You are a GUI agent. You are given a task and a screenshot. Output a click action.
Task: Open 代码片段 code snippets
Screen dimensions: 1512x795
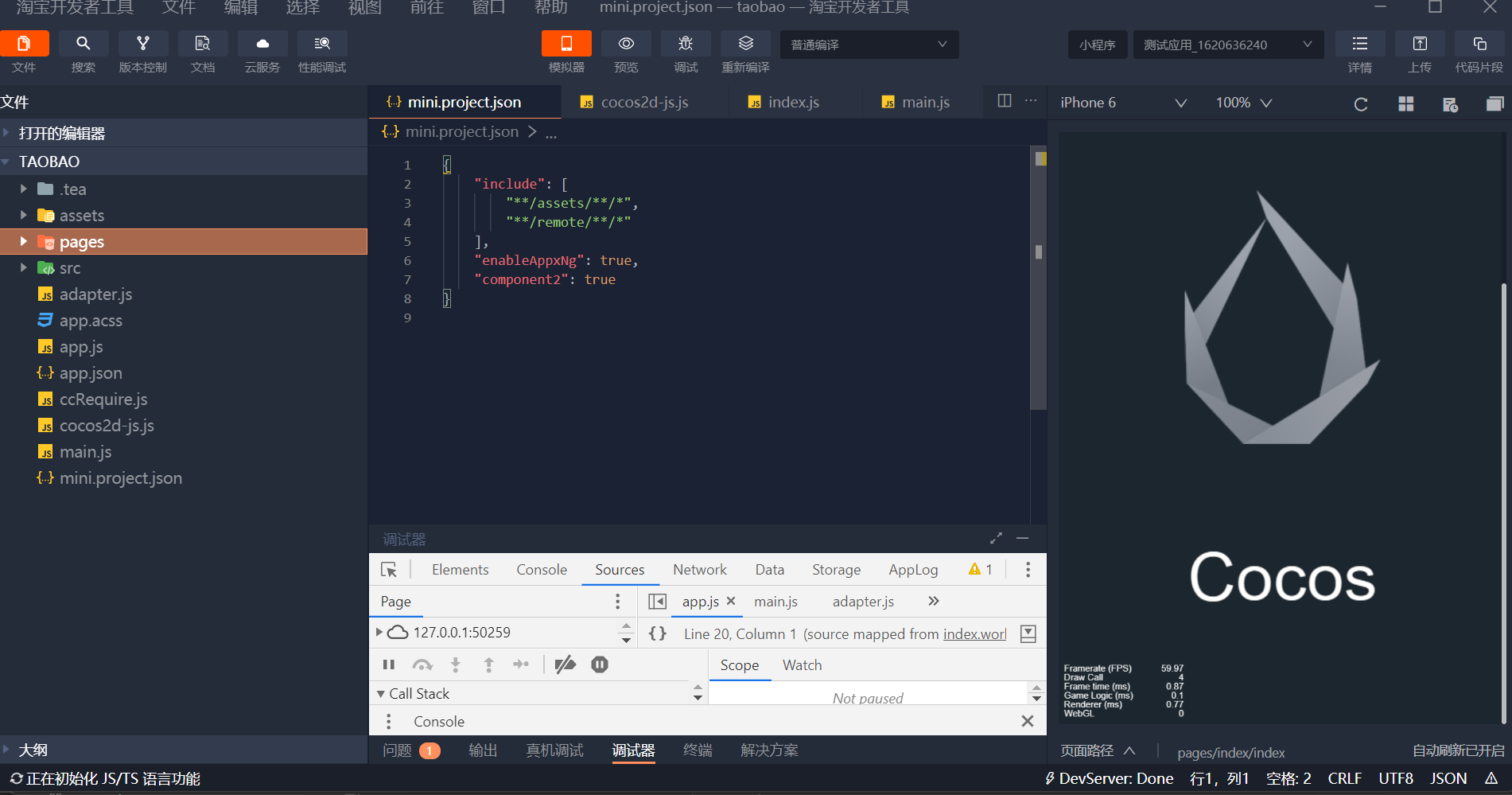pyautogui.click(x=1479, y=44)
